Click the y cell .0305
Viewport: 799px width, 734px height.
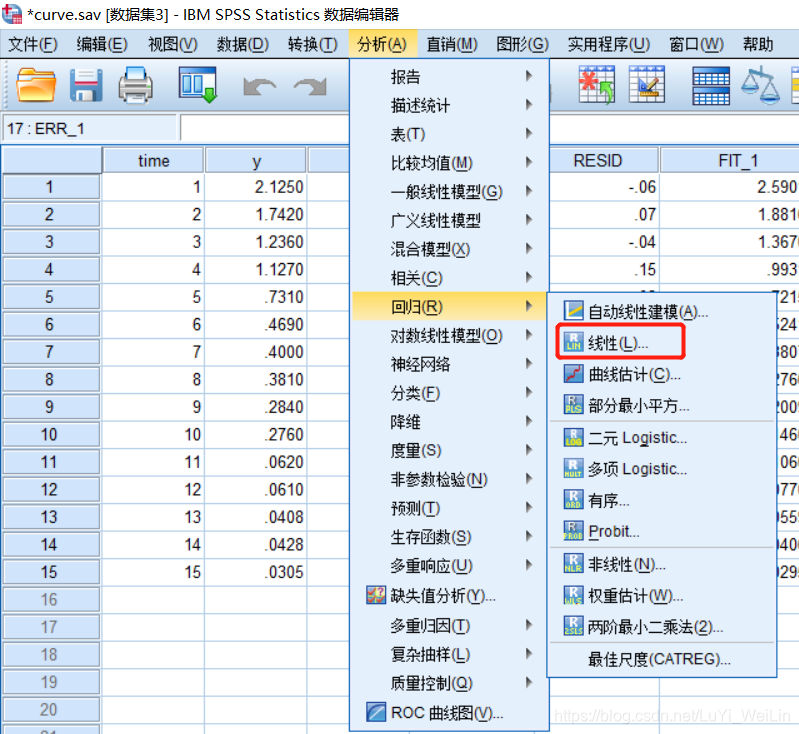click(x=256, y=572)
